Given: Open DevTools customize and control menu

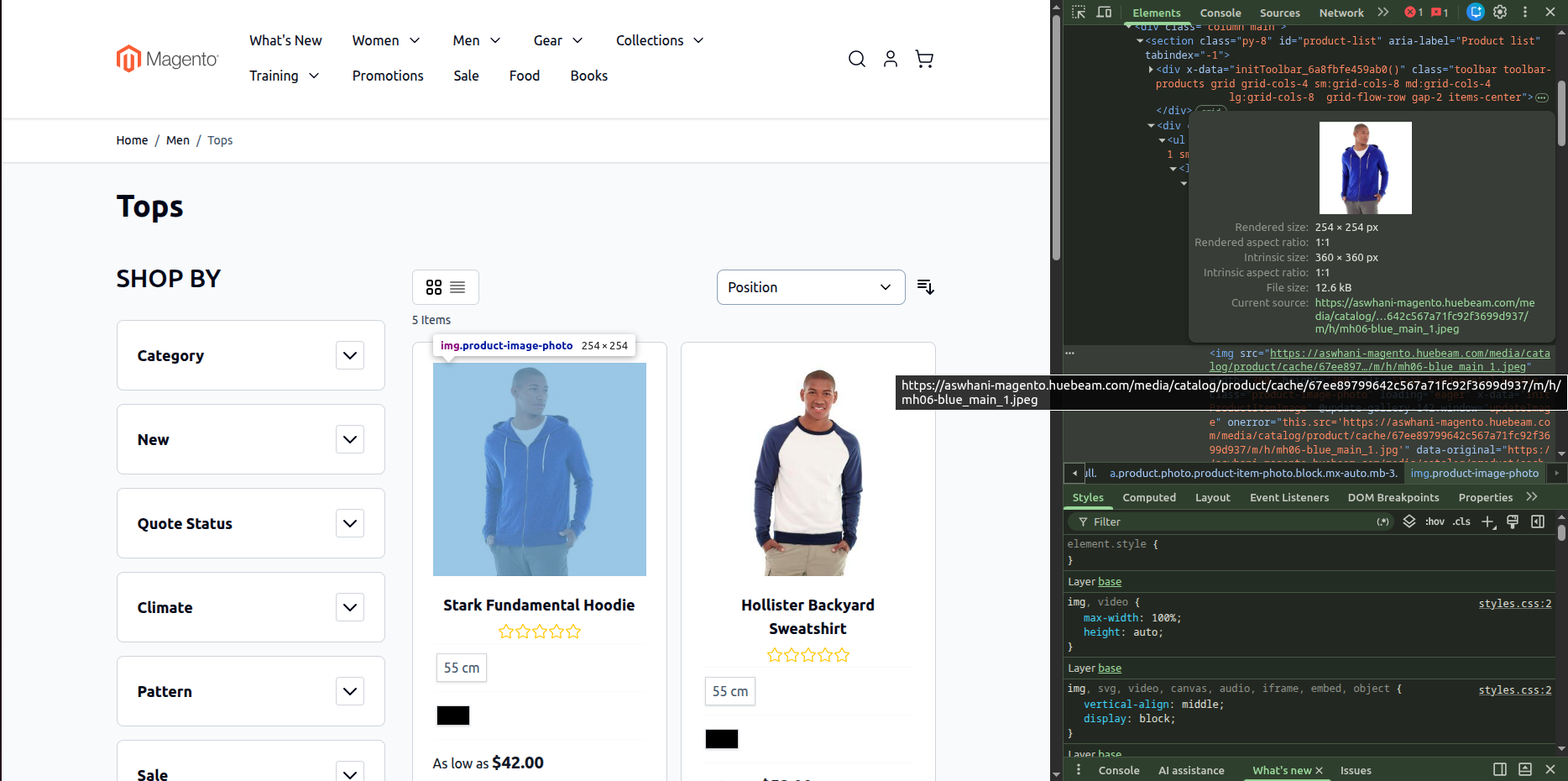Looking at the screenshot, I should [1525, 12].
